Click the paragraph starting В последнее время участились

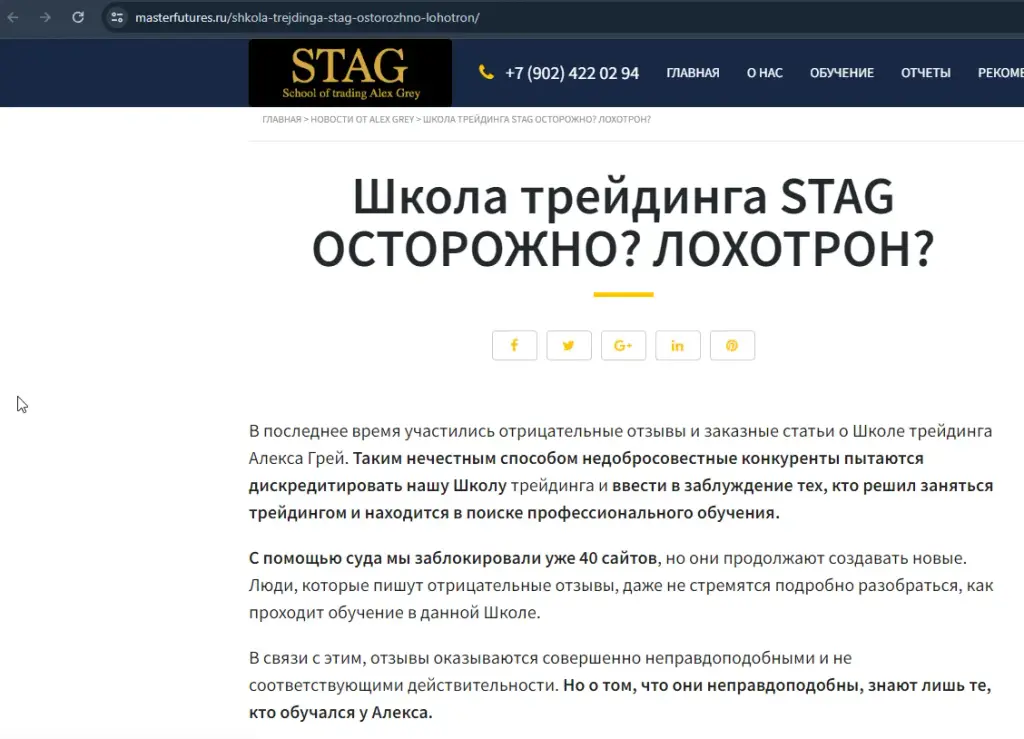pyautogui.click(x=621, y=472)
